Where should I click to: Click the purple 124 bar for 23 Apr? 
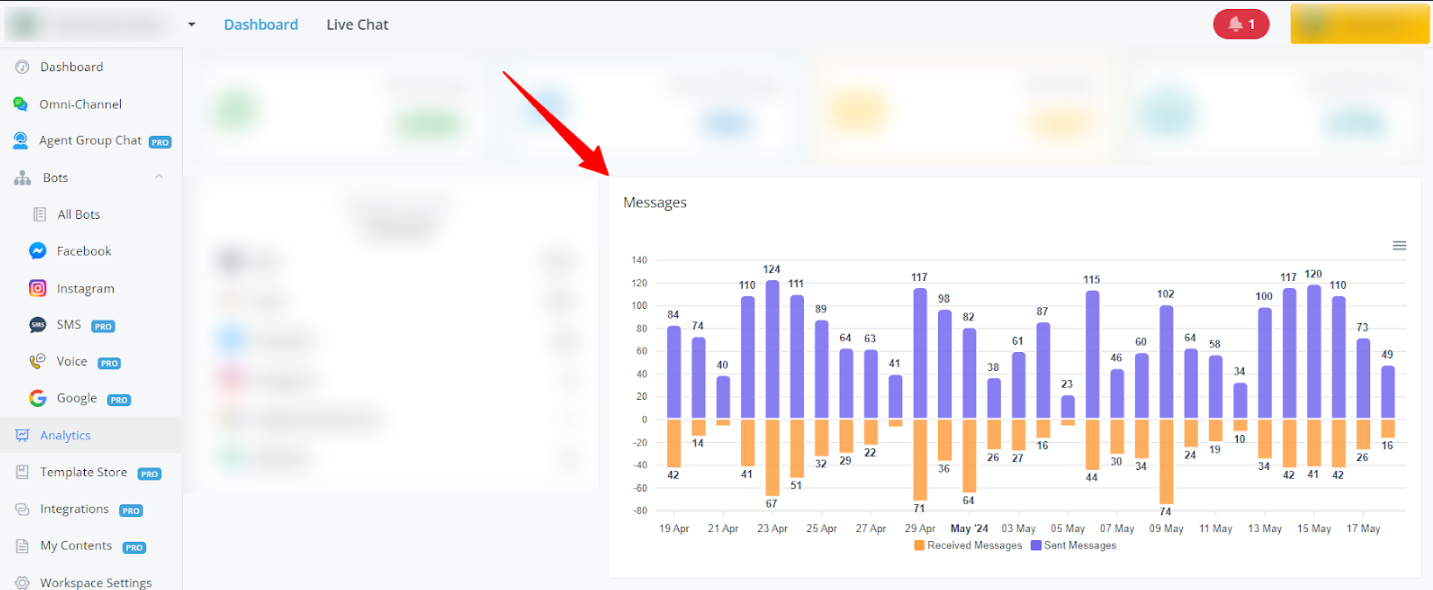[772, 348]
